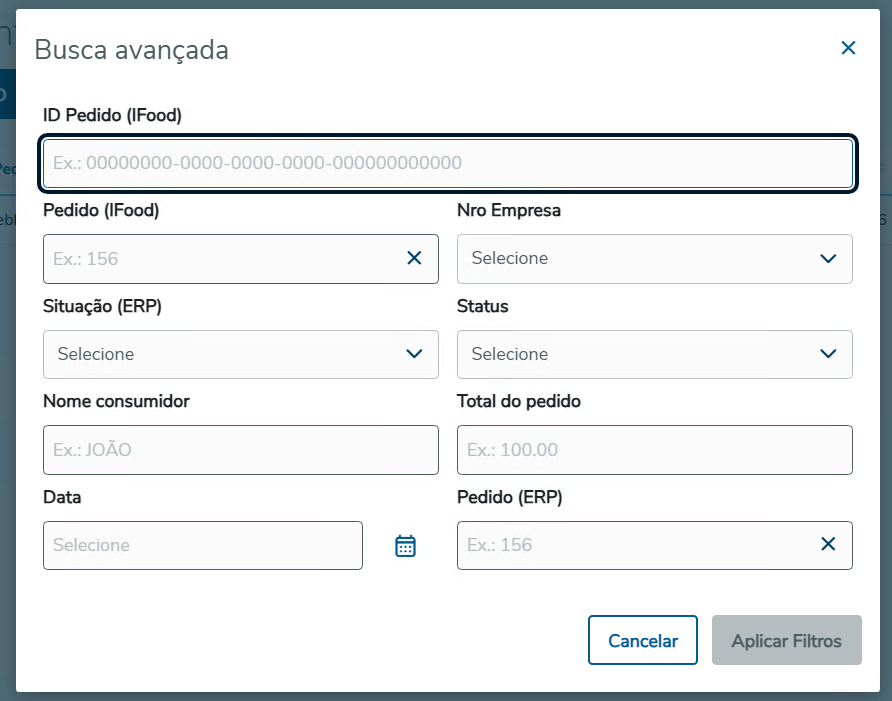Click the Data date input field
Screen dimensions: 892x701
point(202,545)
